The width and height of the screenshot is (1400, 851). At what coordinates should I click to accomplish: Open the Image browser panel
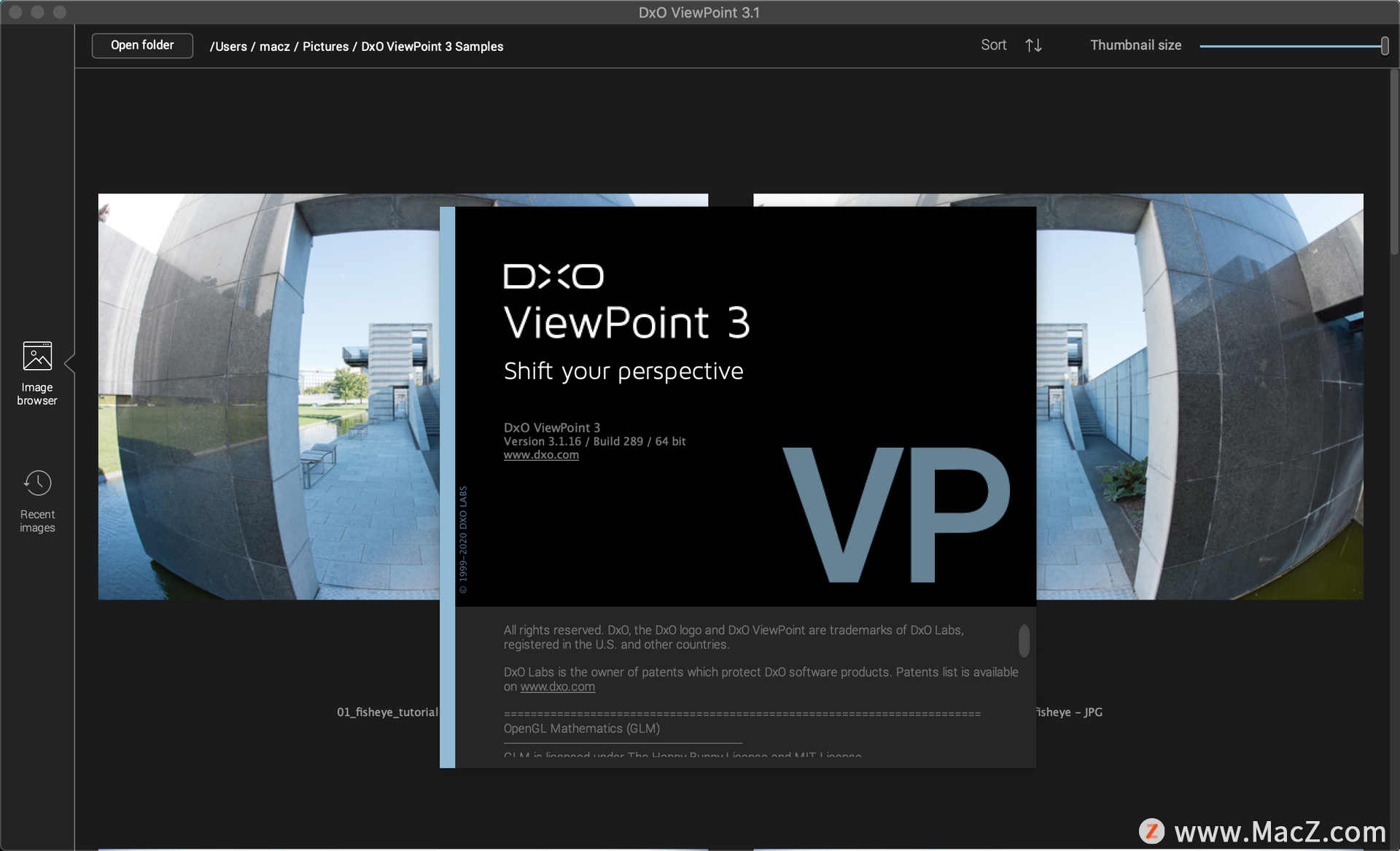[x=37, y=373]
